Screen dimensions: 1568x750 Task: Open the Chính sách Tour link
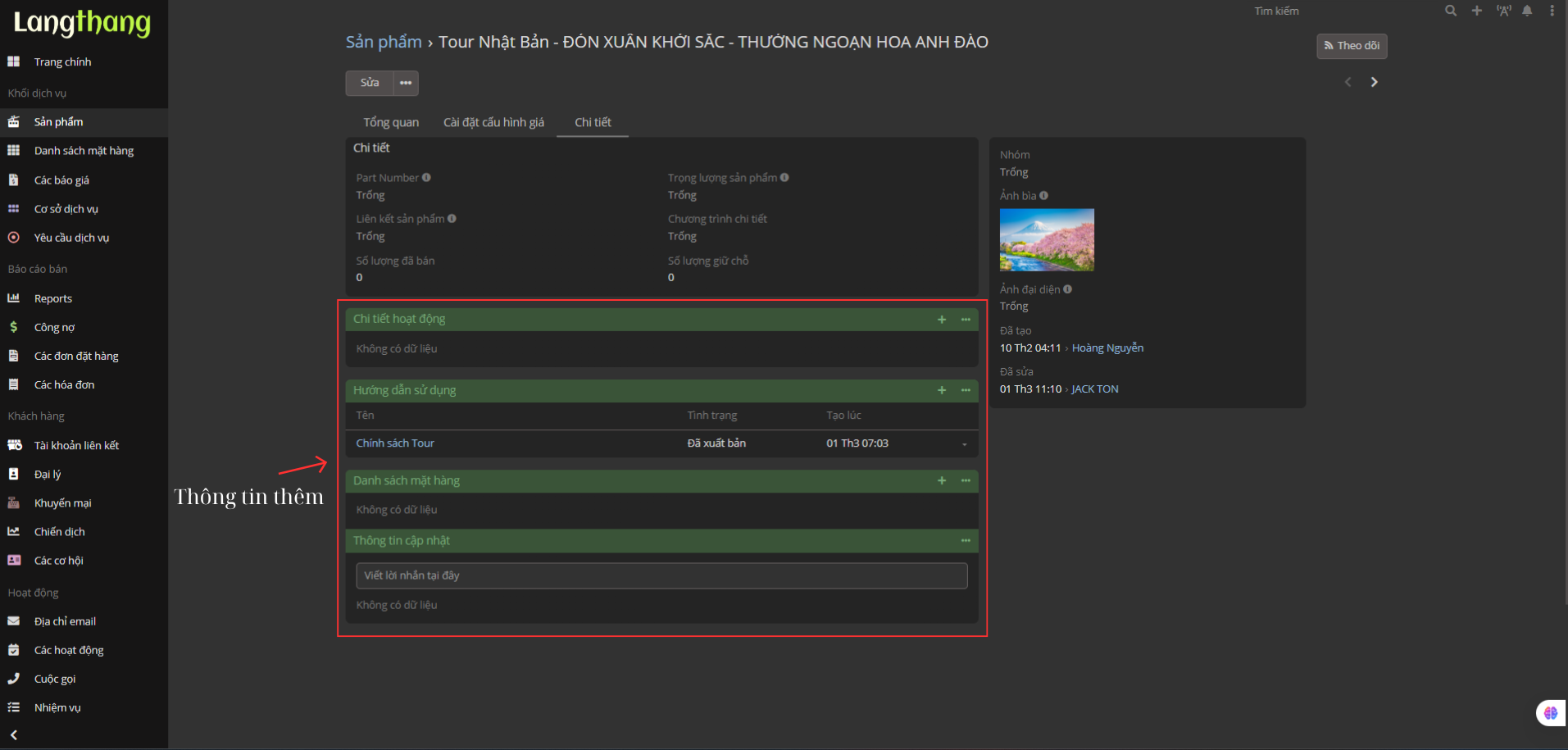[395, 443]
